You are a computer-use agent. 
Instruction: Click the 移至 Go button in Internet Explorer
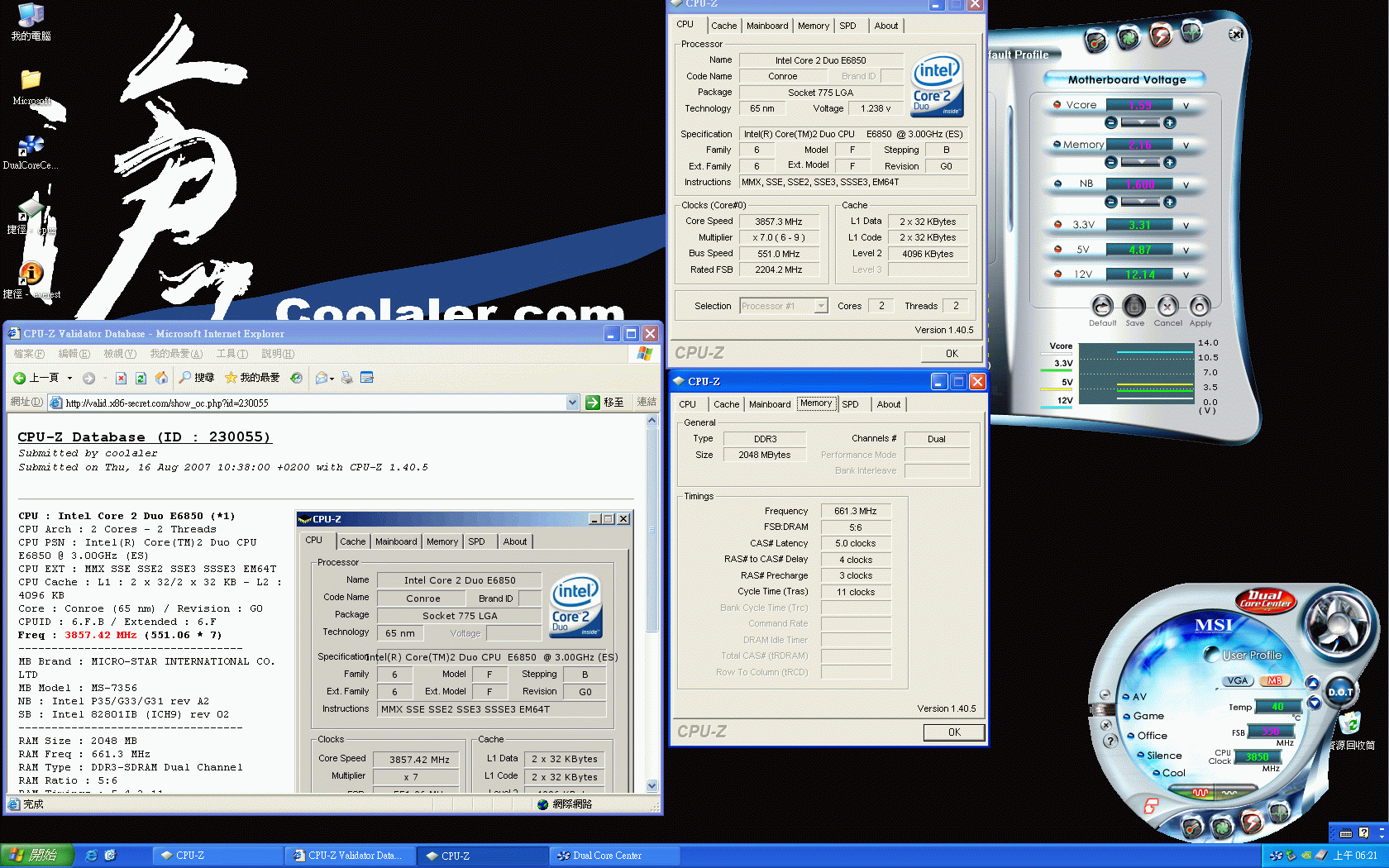[x=605, y=403]
